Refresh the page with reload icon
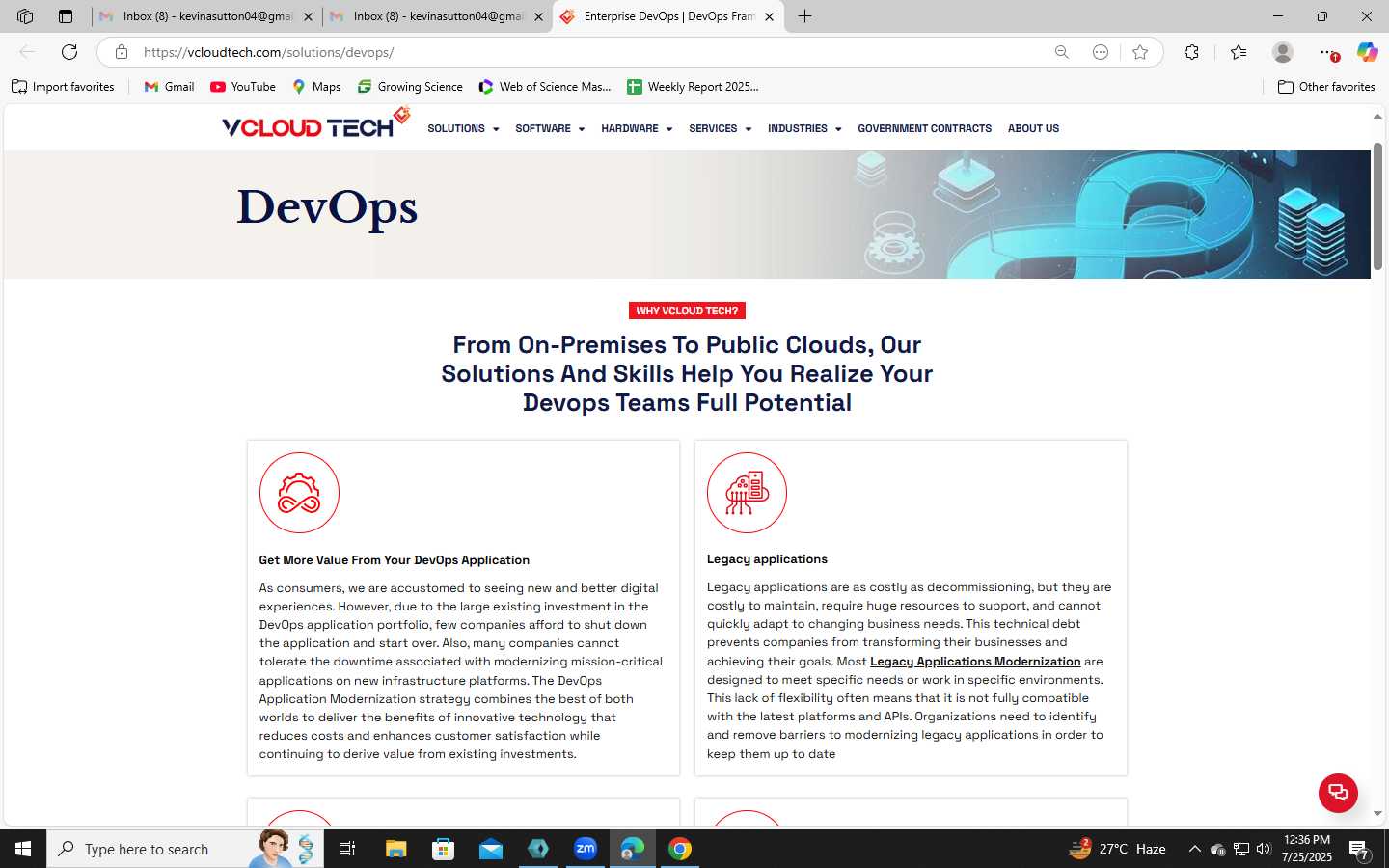This screenshot has height=868, width=1389. pos(69,52)
